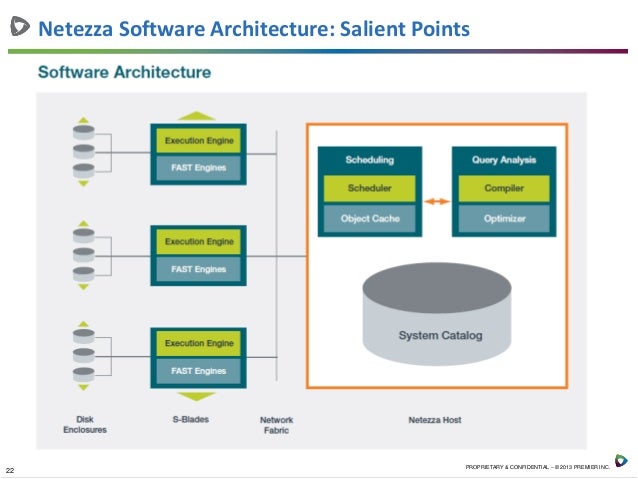The image size is (638, 479).
Task: Click the Scheduling header
Action: [x=369, y=160]
